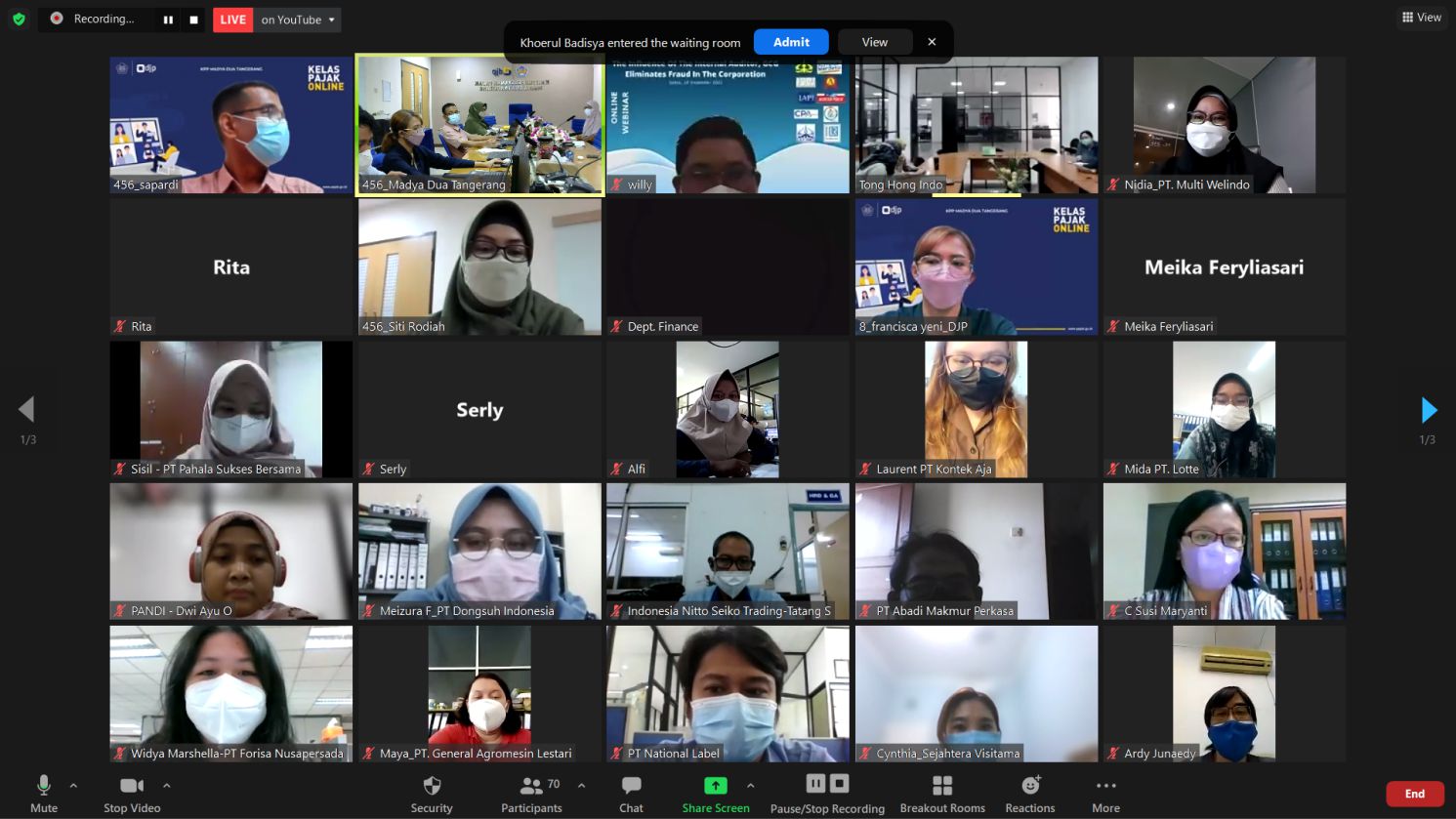The height and width of the screenshot is (819, 1456).
Task: Admit Khoerul Badisya from waiting room
Action: [x=790, y=42]
